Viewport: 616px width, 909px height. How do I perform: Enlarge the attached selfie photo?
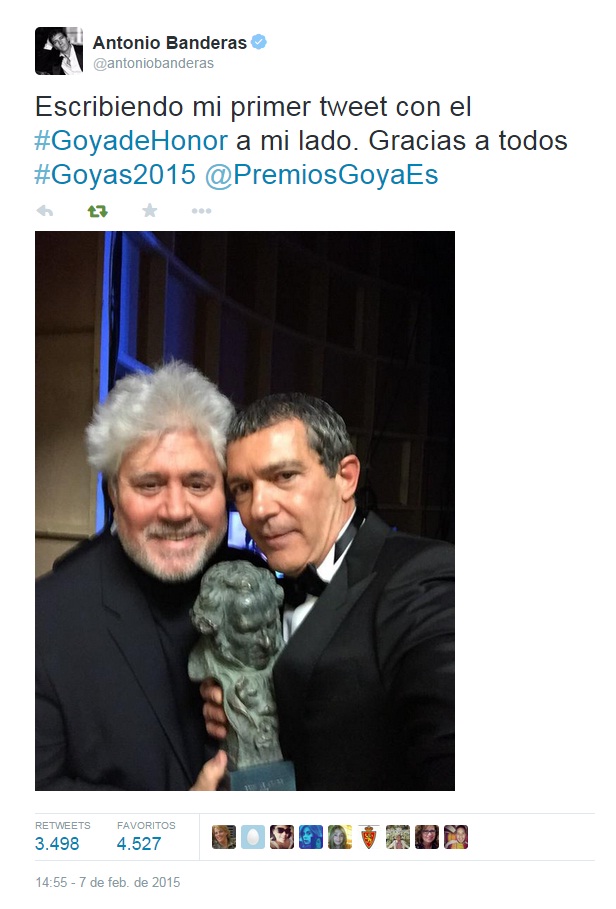click(245, 511)
